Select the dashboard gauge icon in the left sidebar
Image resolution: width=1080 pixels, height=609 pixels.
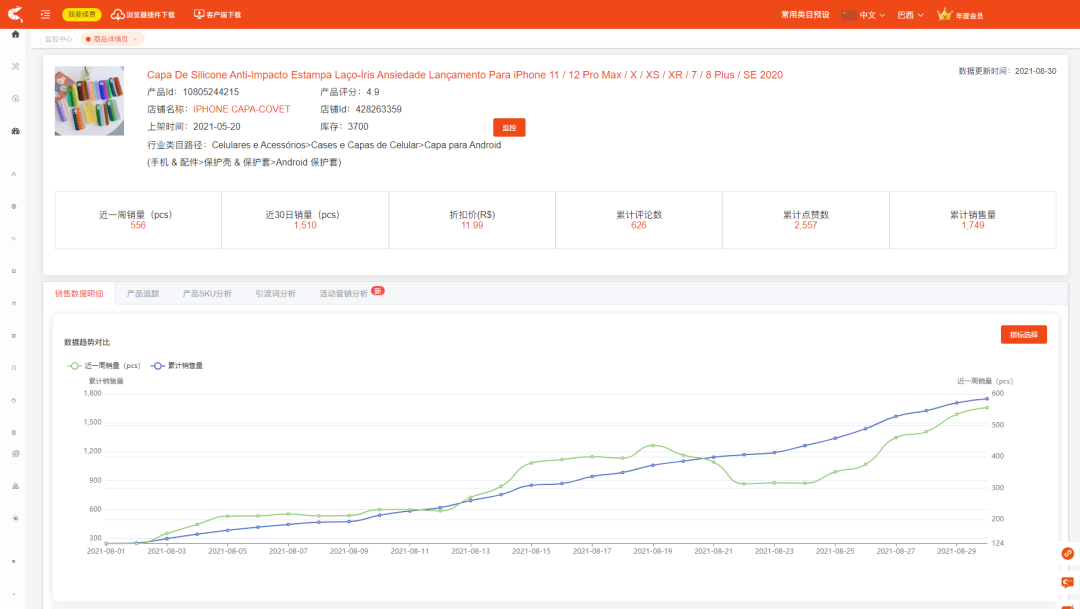tap(15, 131)
